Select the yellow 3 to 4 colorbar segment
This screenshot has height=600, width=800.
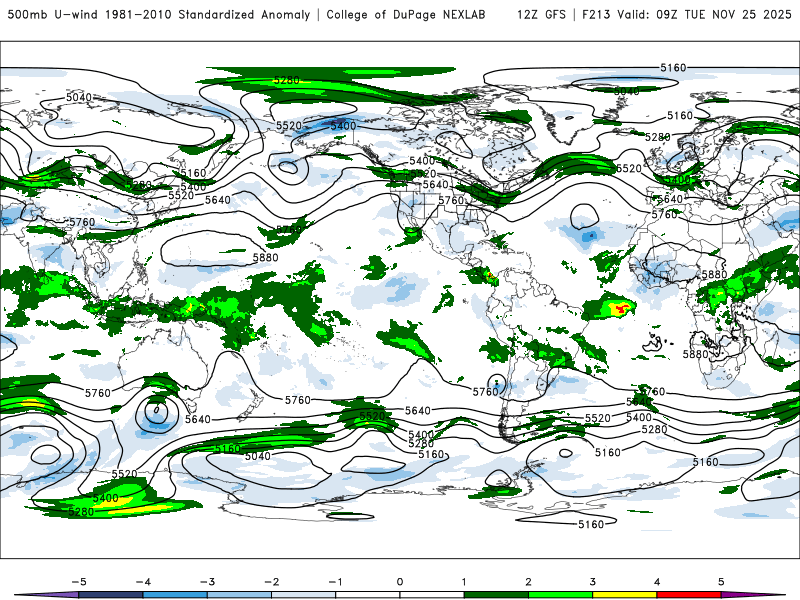tap(624, 595)
